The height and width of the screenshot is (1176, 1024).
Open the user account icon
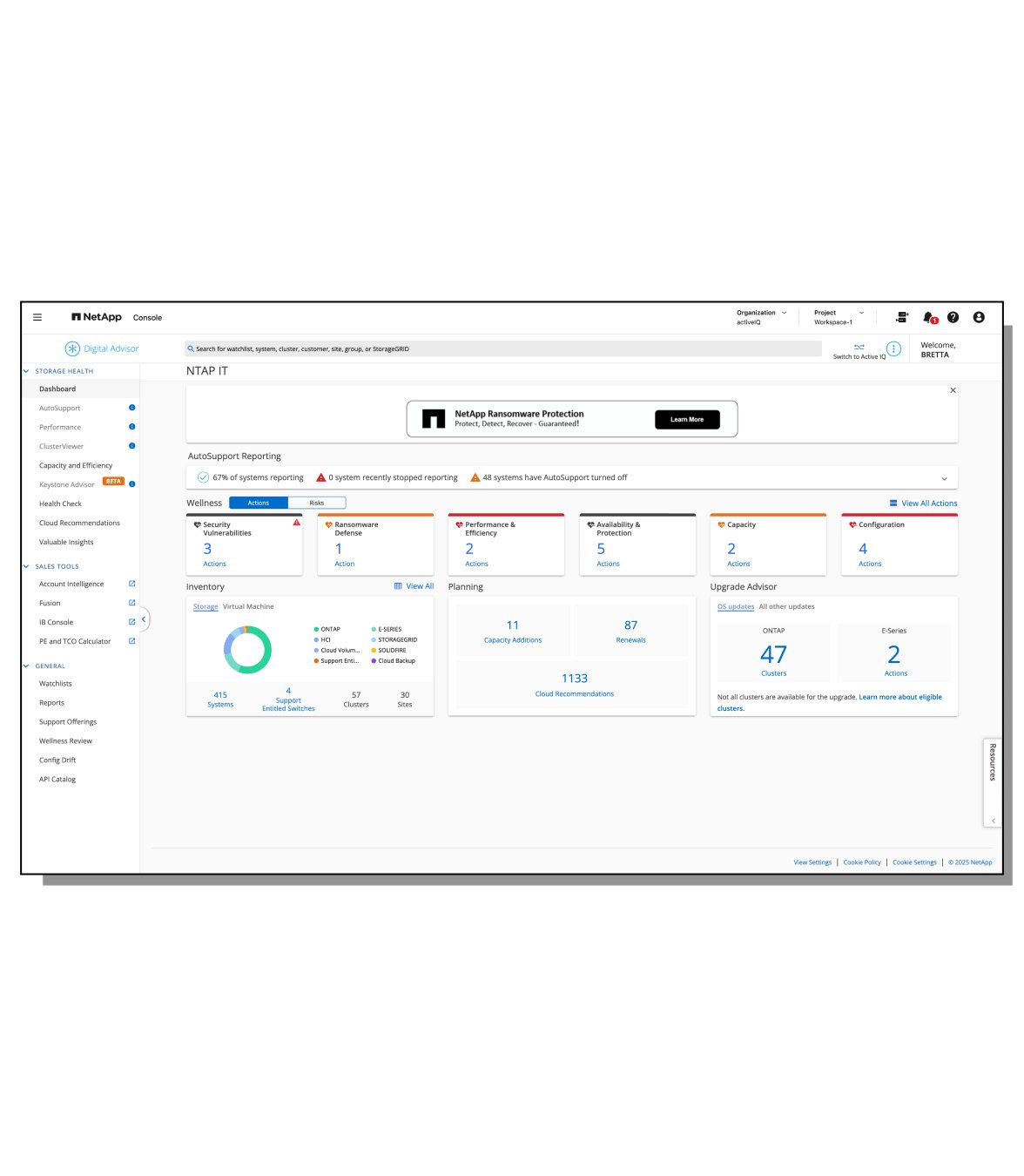(x=979, y=317)
